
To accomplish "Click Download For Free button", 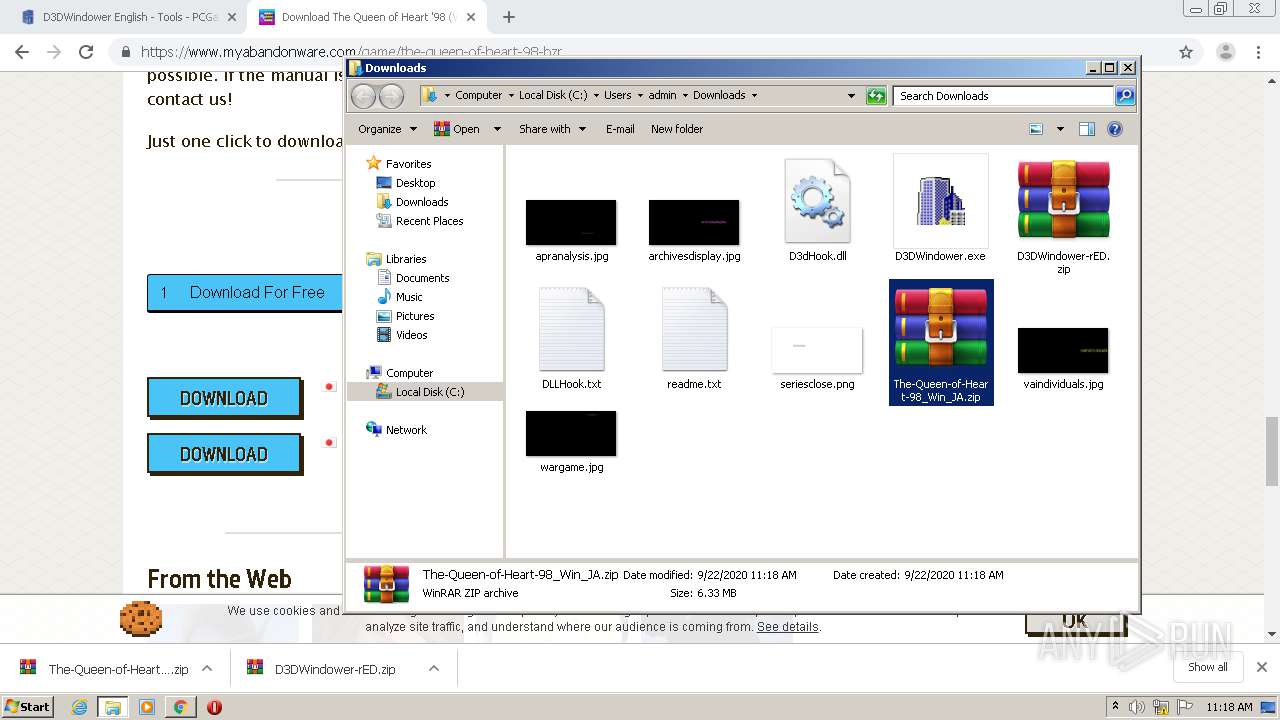I will (245, 292).
